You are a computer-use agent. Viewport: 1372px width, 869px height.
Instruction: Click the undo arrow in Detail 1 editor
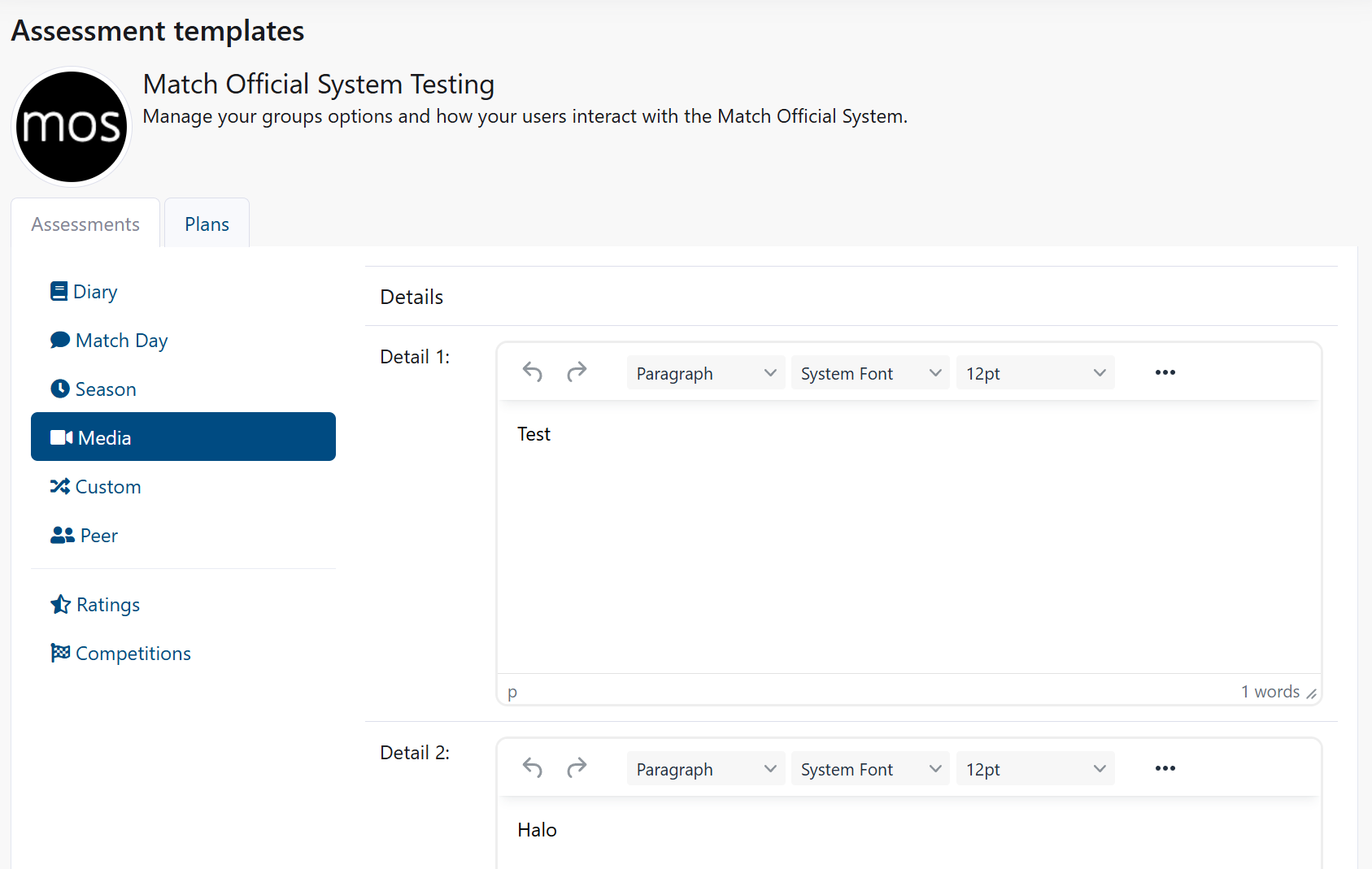[532, 371]
